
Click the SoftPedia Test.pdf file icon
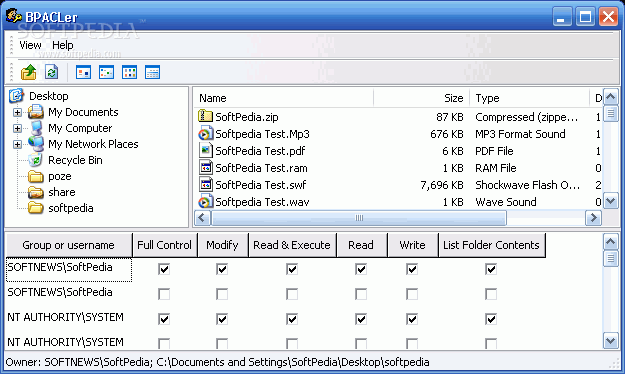tap(205, 151)
